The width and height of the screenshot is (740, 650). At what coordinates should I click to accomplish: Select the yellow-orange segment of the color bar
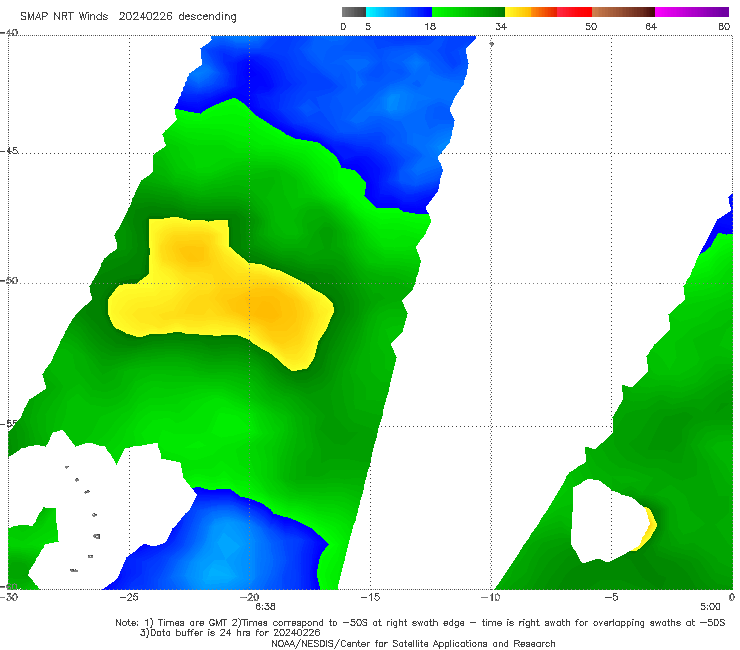531,12
